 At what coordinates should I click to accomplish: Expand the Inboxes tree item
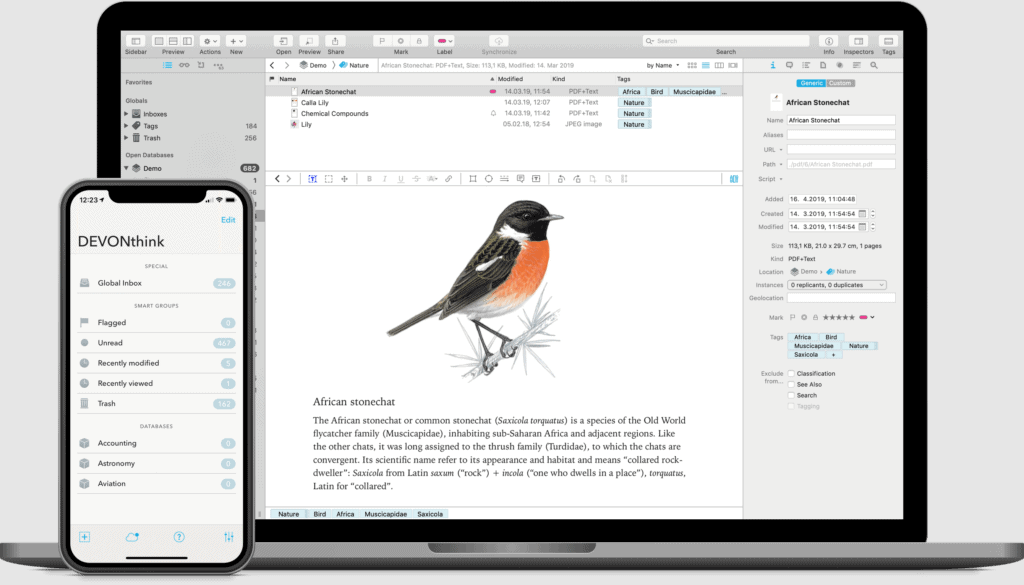(x=127, y=114)
